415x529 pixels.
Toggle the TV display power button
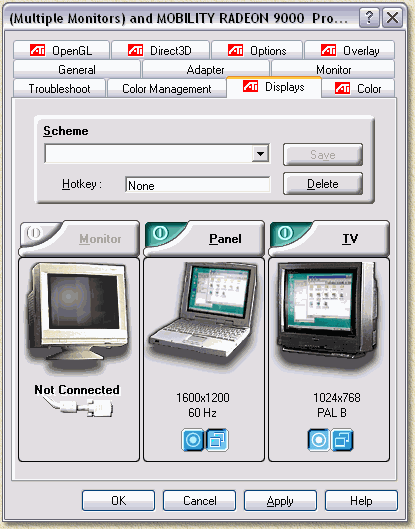point(285,233)
